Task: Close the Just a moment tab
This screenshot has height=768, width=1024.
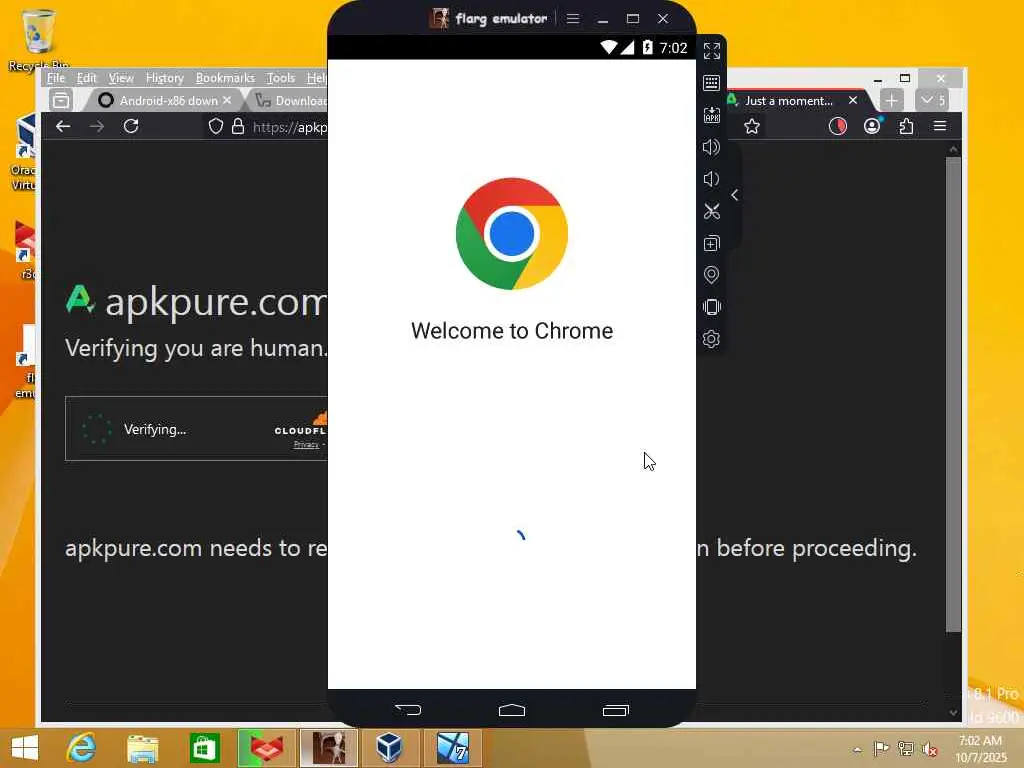Action: coord(853,101)
